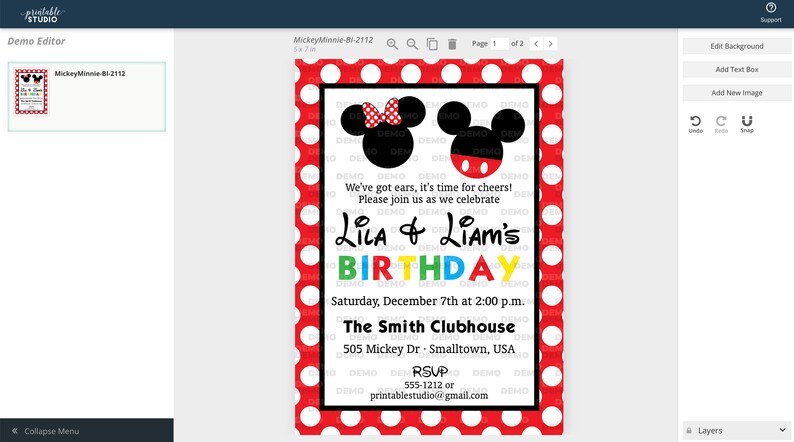Screen dimensions: 794x442
Task: Select the page number input field
Action: (499, 44)
